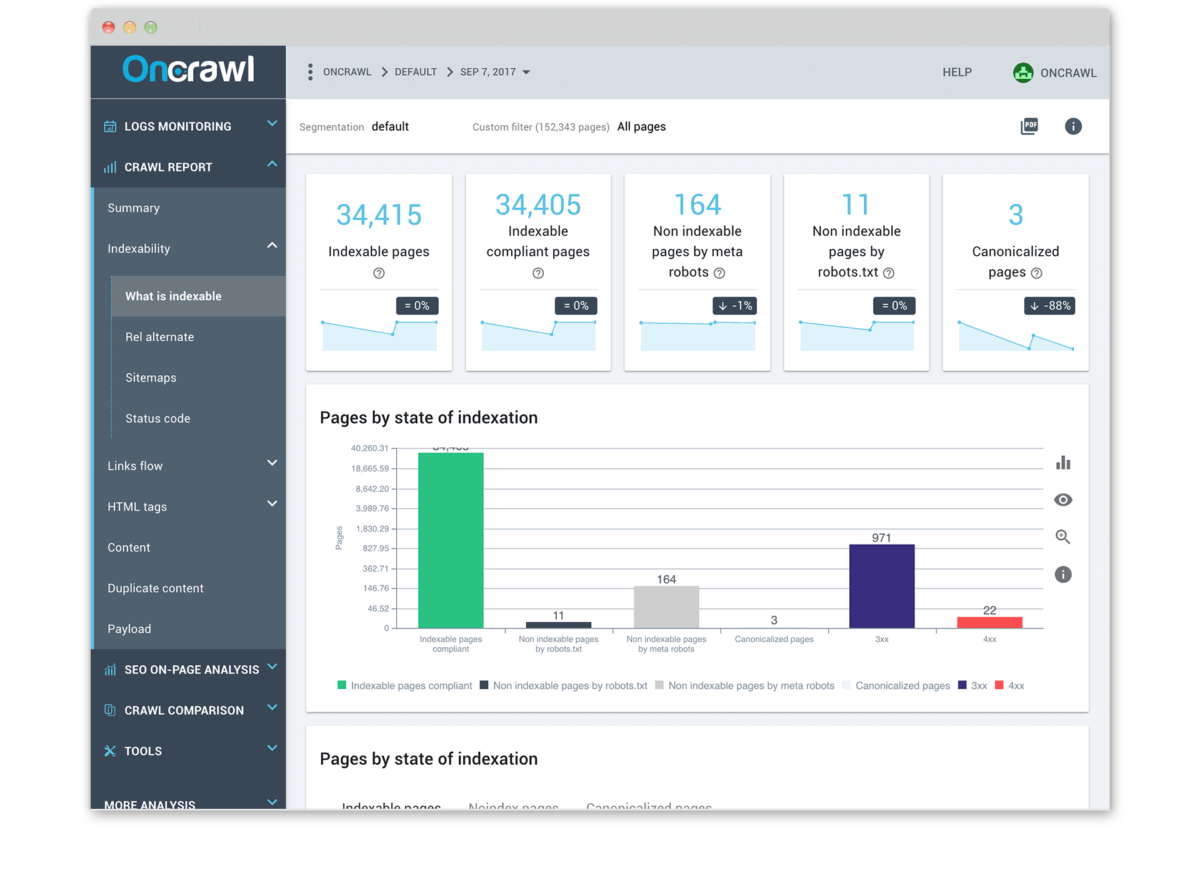
Task: Click the Tools wrench icon in sidebar
Action: click(x=108, y=751)
